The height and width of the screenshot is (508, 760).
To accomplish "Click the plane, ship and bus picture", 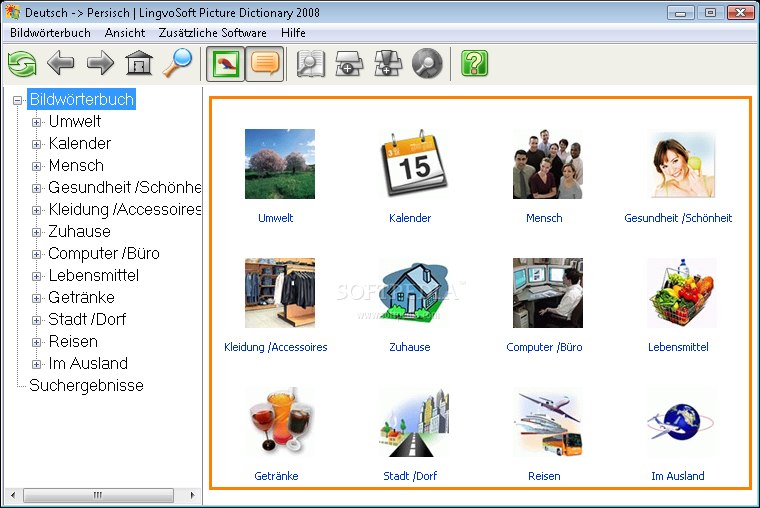I will [548, 422].
